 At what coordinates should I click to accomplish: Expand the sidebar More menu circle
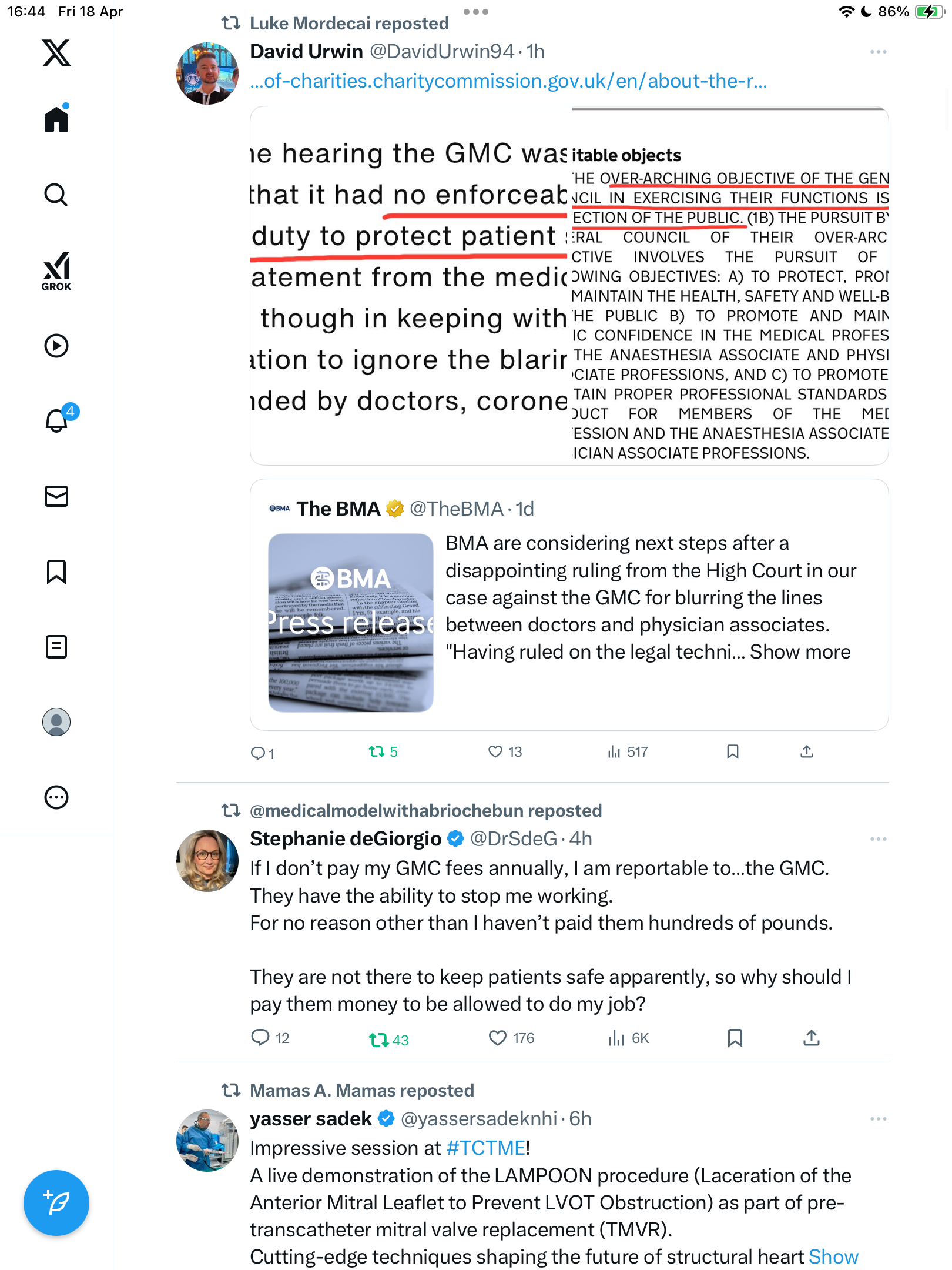point(56,797)
